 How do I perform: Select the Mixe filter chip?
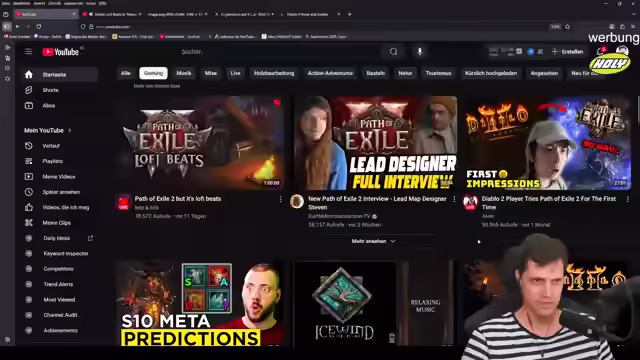211,73
